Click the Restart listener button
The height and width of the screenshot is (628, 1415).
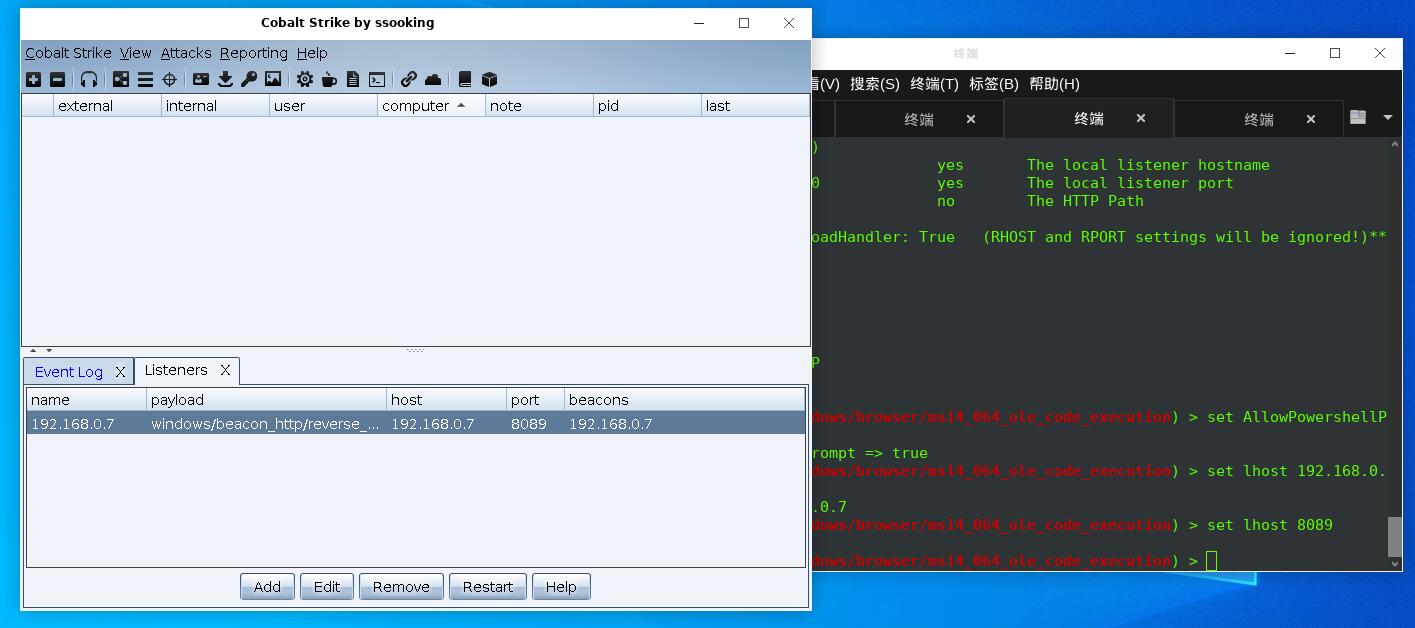pos(488,587)
